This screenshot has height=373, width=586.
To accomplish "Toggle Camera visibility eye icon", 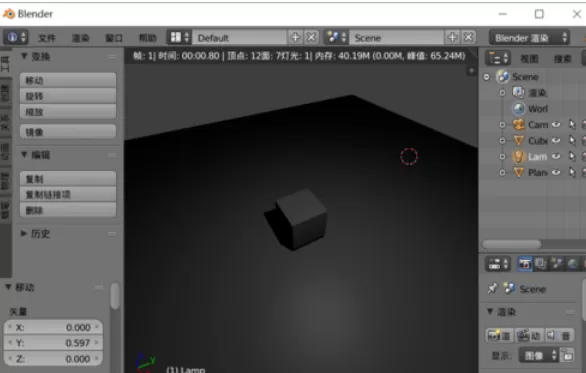I will (556, 124).
